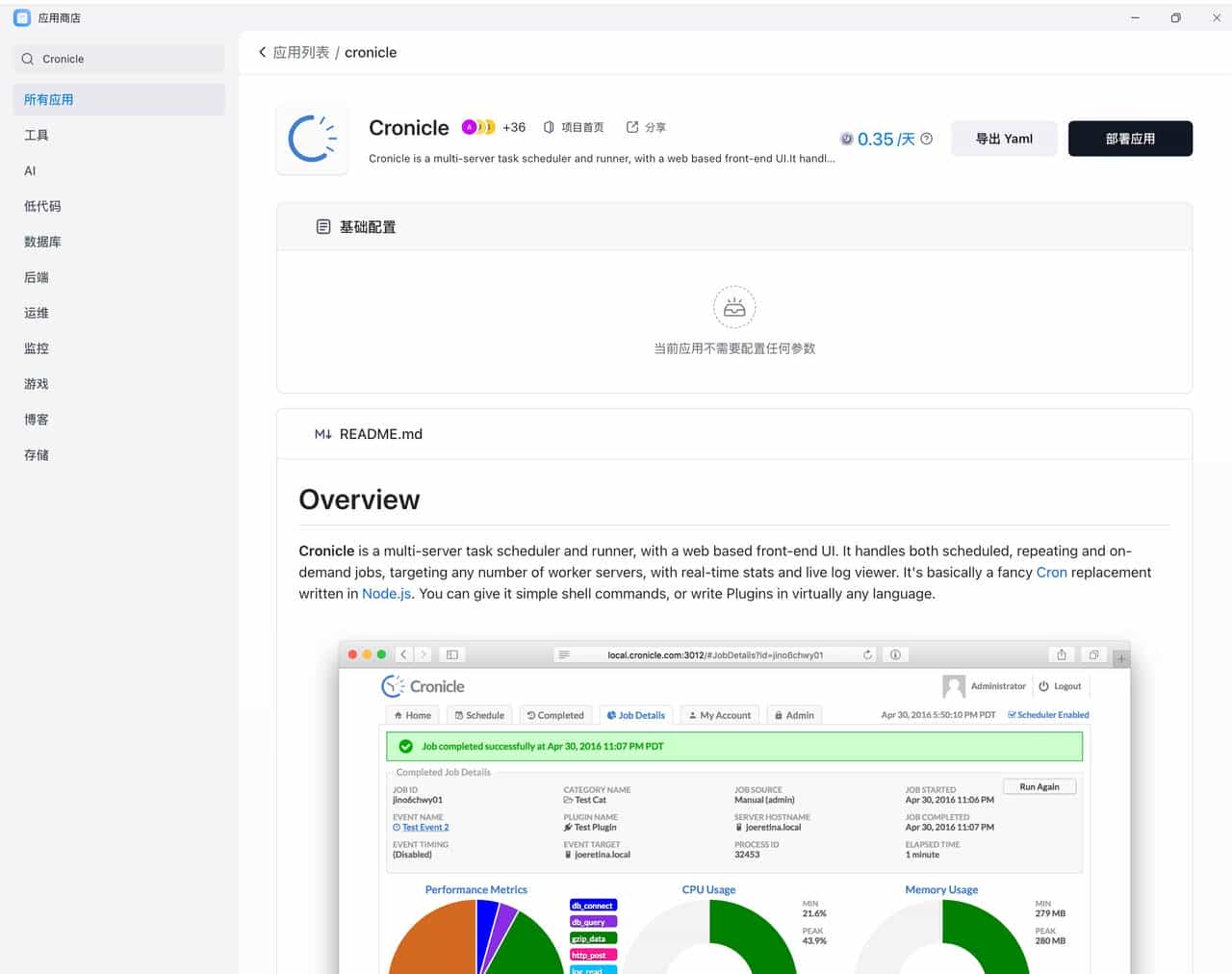Click the +36 contributors count
The image size is (1232, 974).
point(514,127)
